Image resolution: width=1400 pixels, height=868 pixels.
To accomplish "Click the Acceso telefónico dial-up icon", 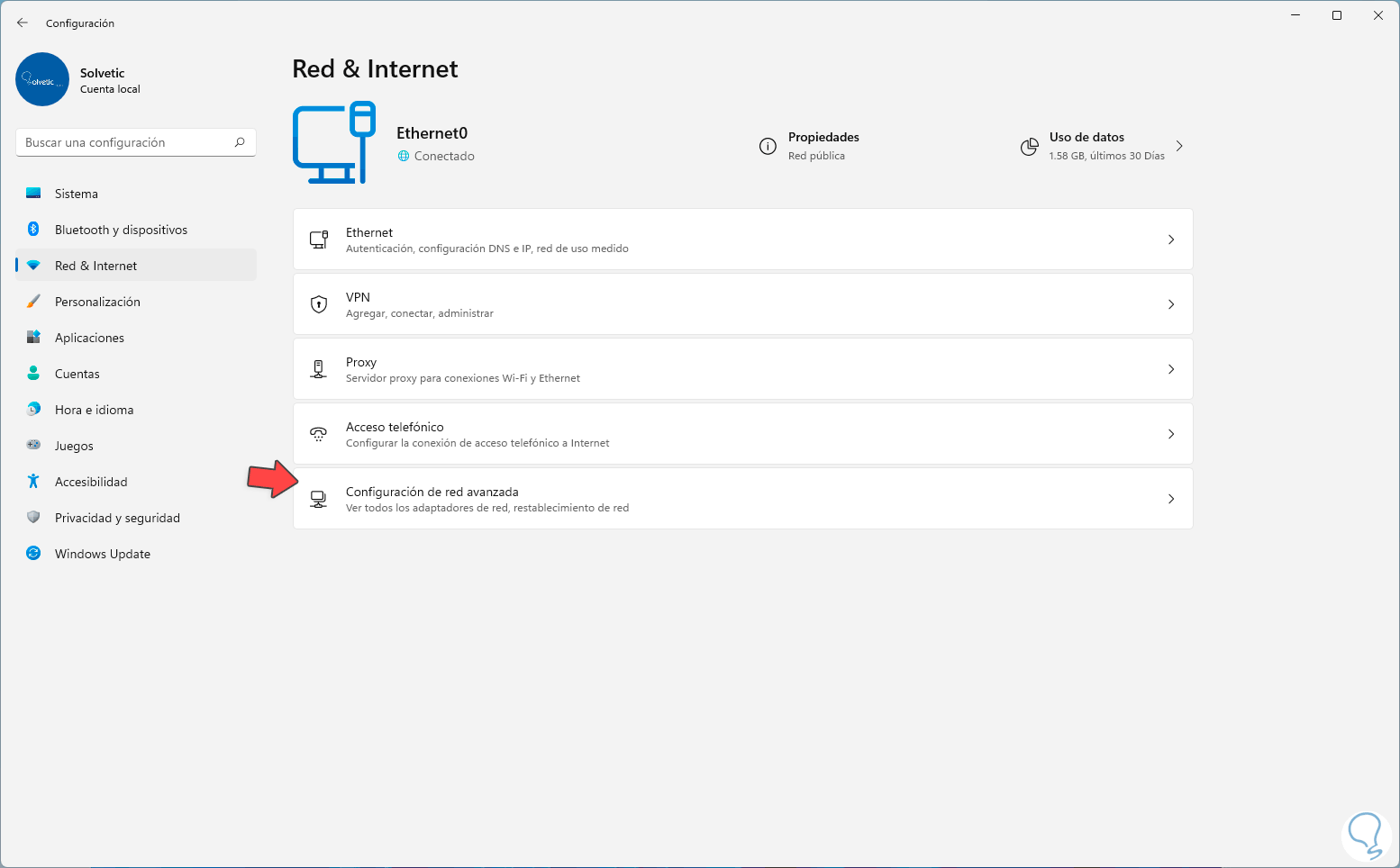I will point(319,434).
